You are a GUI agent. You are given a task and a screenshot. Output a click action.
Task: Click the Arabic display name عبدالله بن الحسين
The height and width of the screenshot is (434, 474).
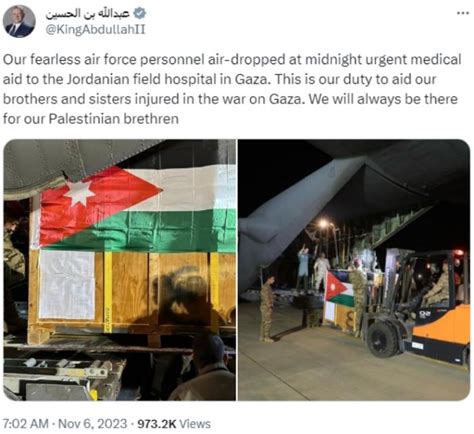click(x=87, y=13)
